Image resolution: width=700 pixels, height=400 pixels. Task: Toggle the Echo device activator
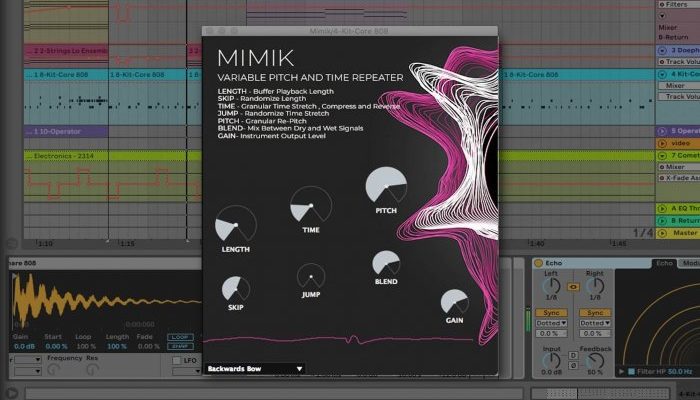point(538,263)
